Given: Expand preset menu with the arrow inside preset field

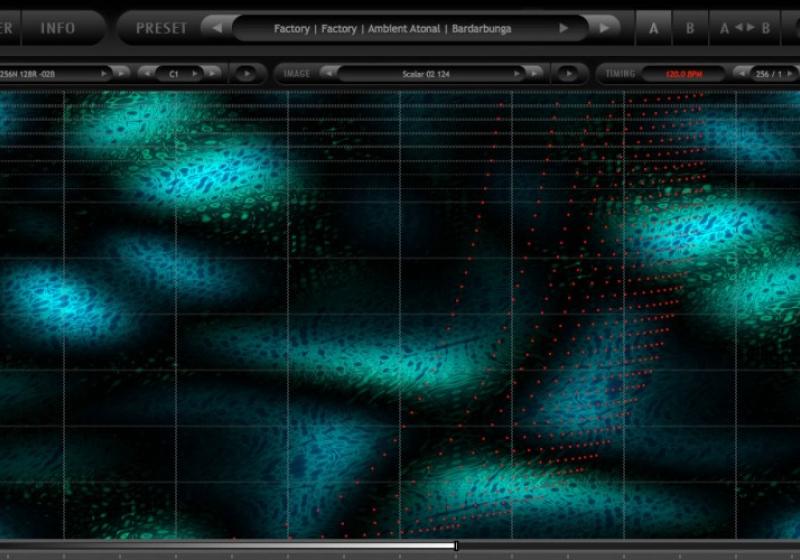Looking at the screenshot, I should (564, 29).
